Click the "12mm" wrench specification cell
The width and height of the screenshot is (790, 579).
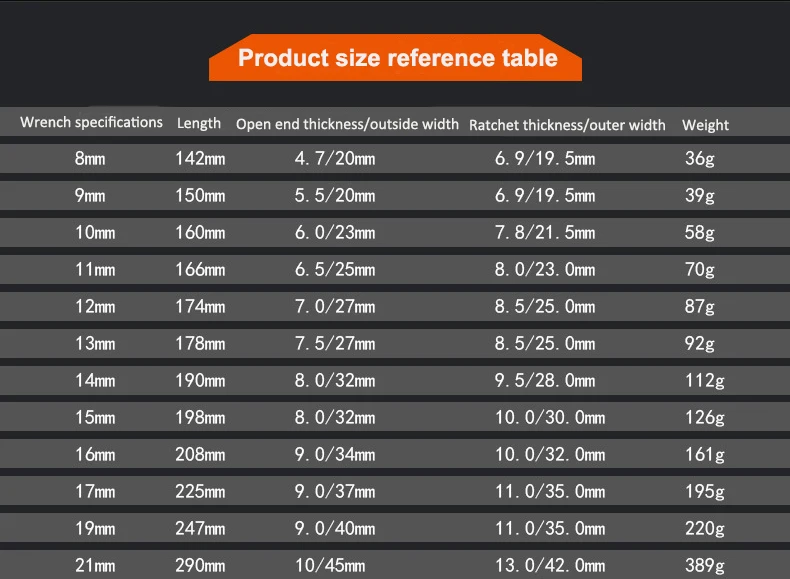pos(95,306)
